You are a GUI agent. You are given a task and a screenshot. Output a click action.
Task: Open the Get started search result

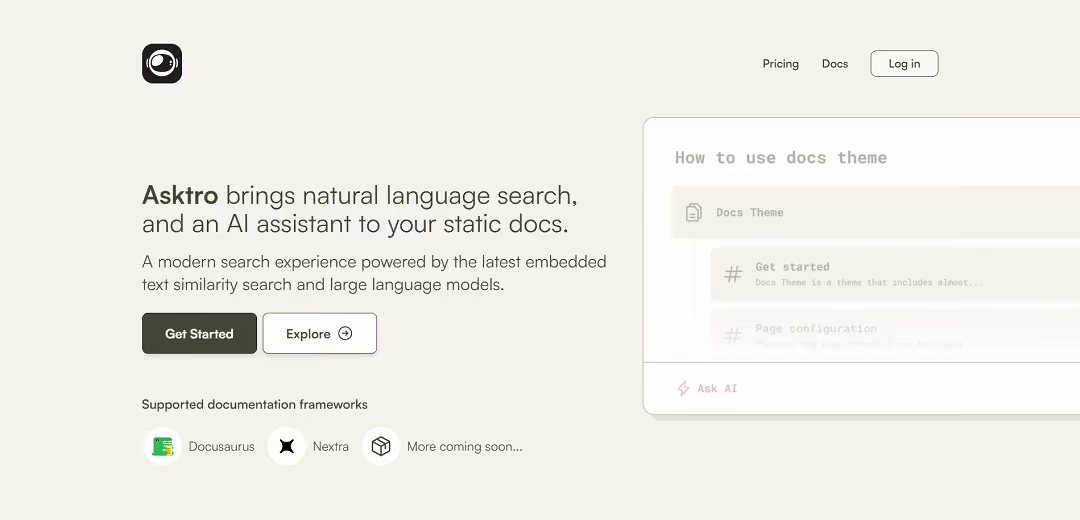click(x=895, y=274)
